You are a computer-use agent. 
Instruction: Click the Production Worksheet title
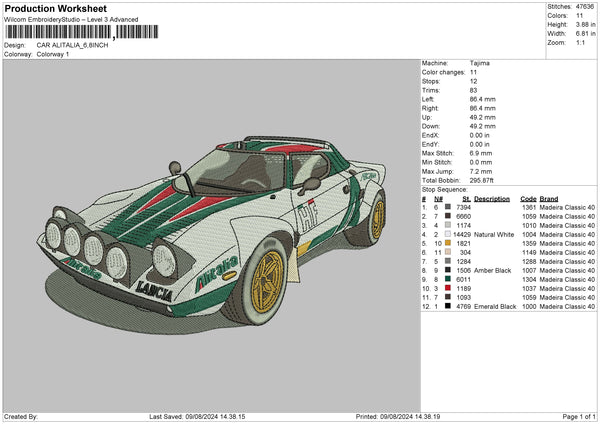[55, 8]
